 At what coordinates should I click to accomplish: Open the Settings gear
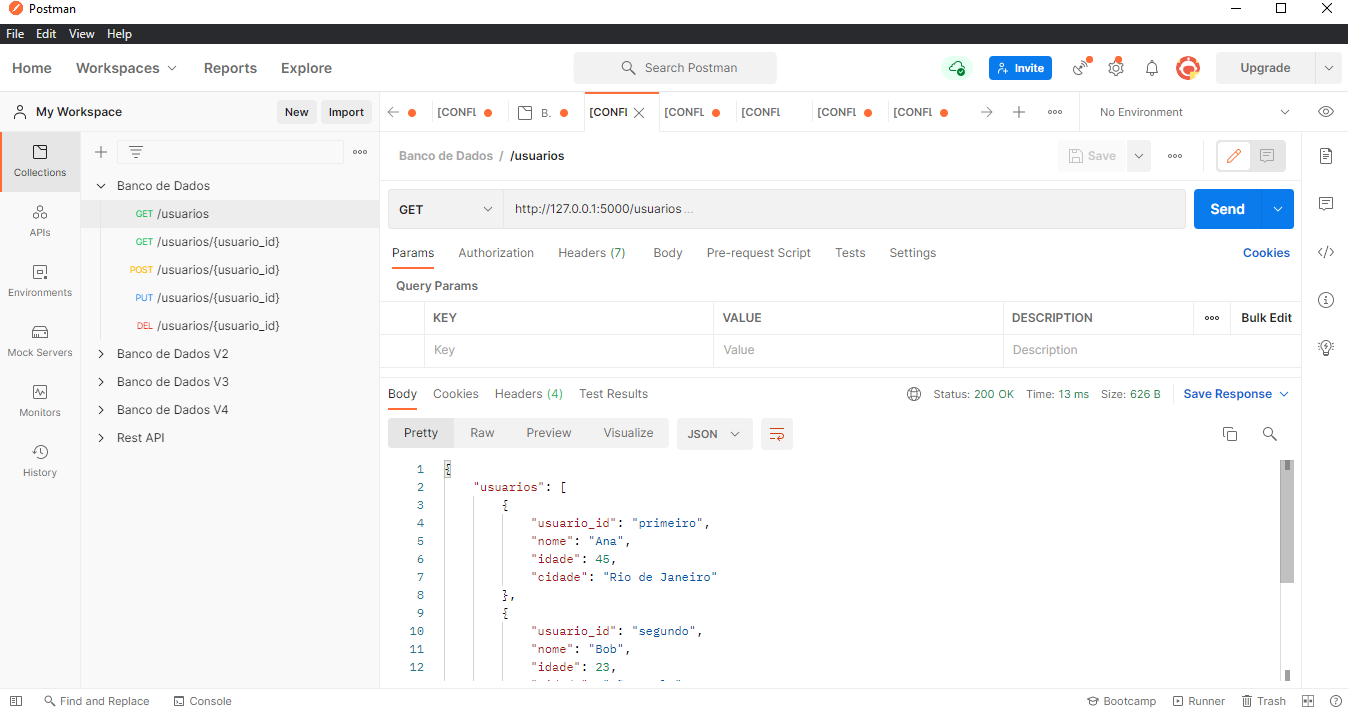(x=1115, y=67)
